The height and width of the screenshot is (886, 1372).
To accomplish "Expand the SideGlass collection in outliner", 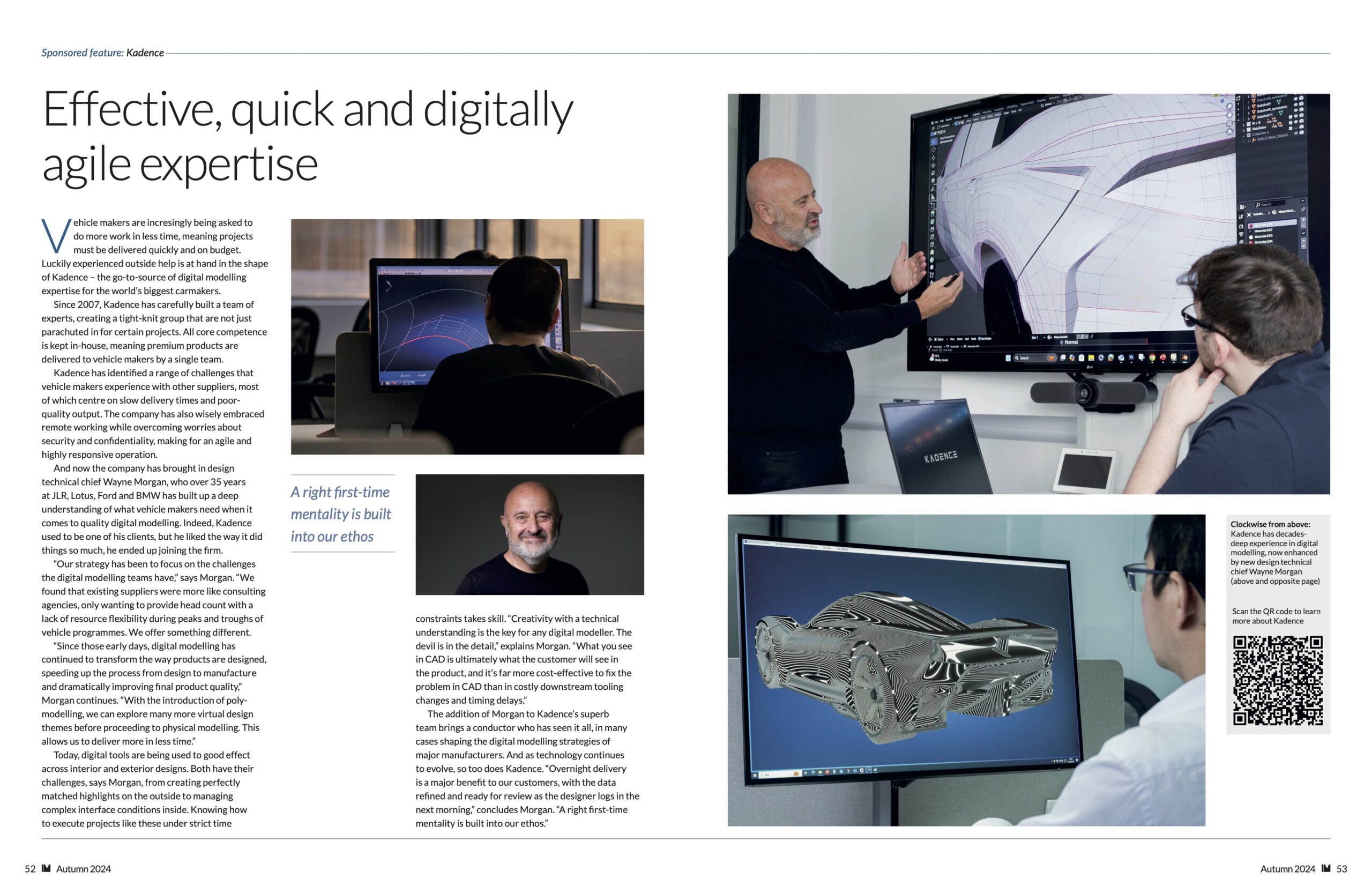I will [1243, 131].
